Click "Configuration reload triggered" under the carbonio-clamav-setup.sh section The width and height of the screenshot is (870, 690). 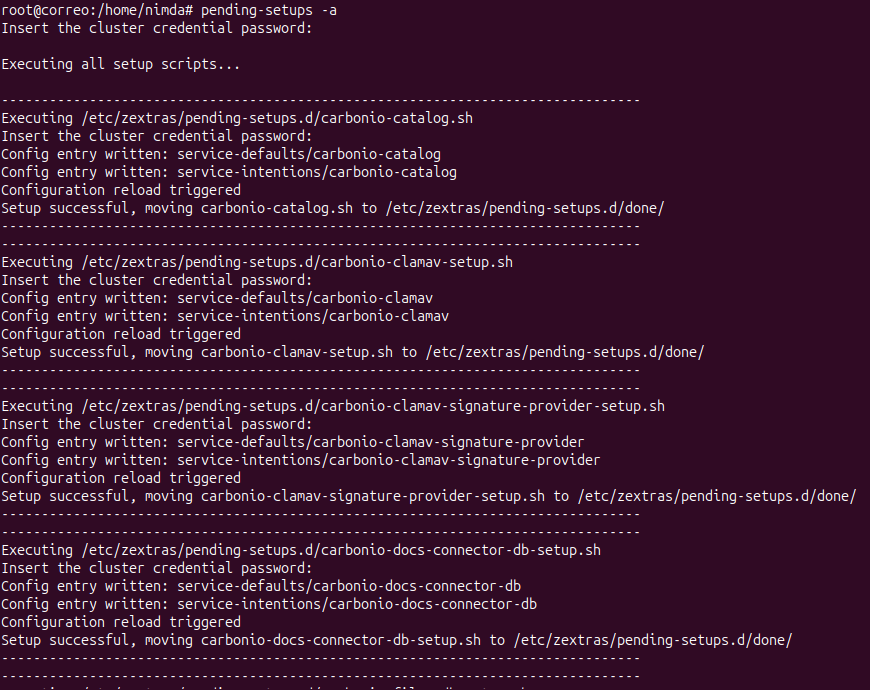click(x=120, y=334)
